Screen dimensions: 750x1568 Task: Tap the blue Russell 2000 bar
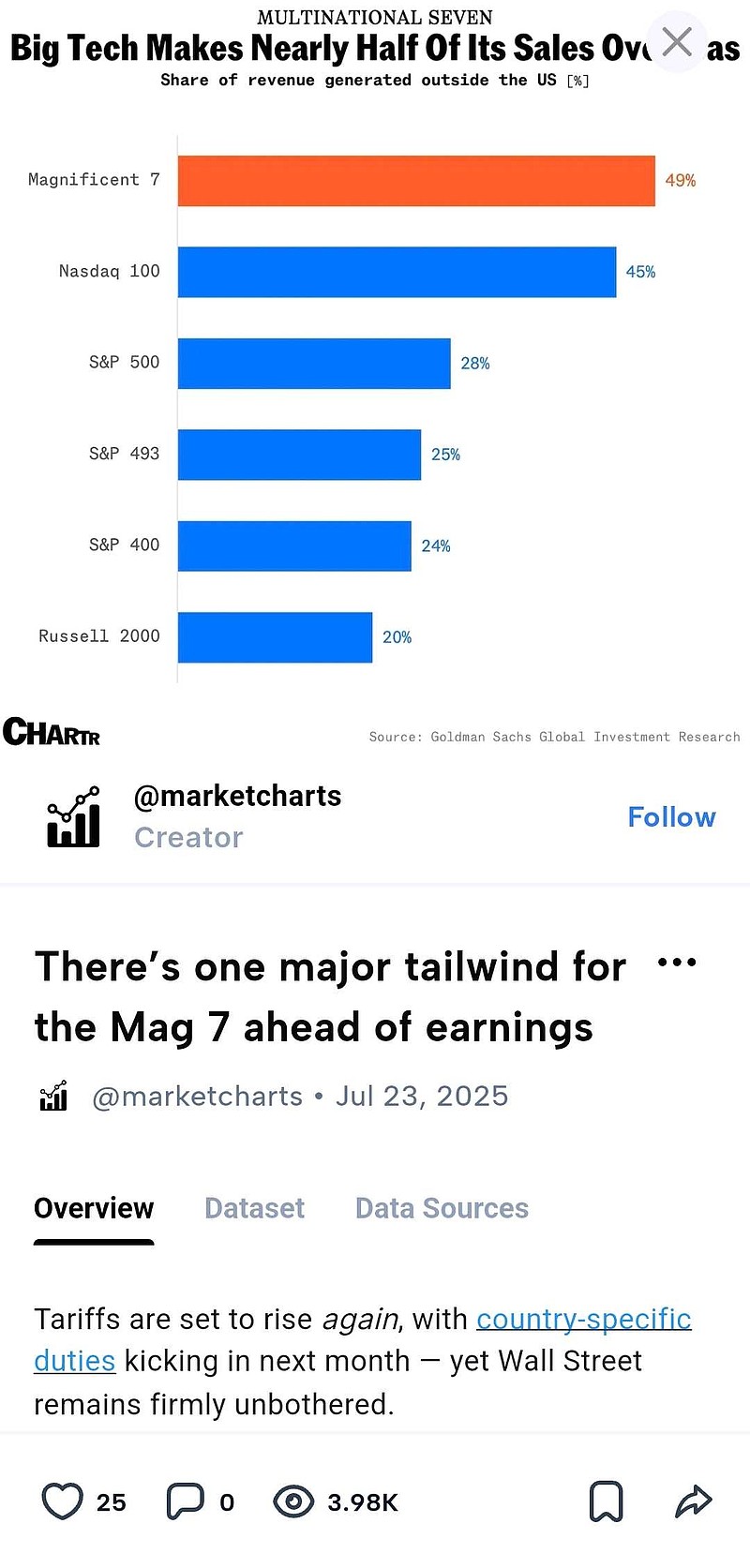point(275,637)
